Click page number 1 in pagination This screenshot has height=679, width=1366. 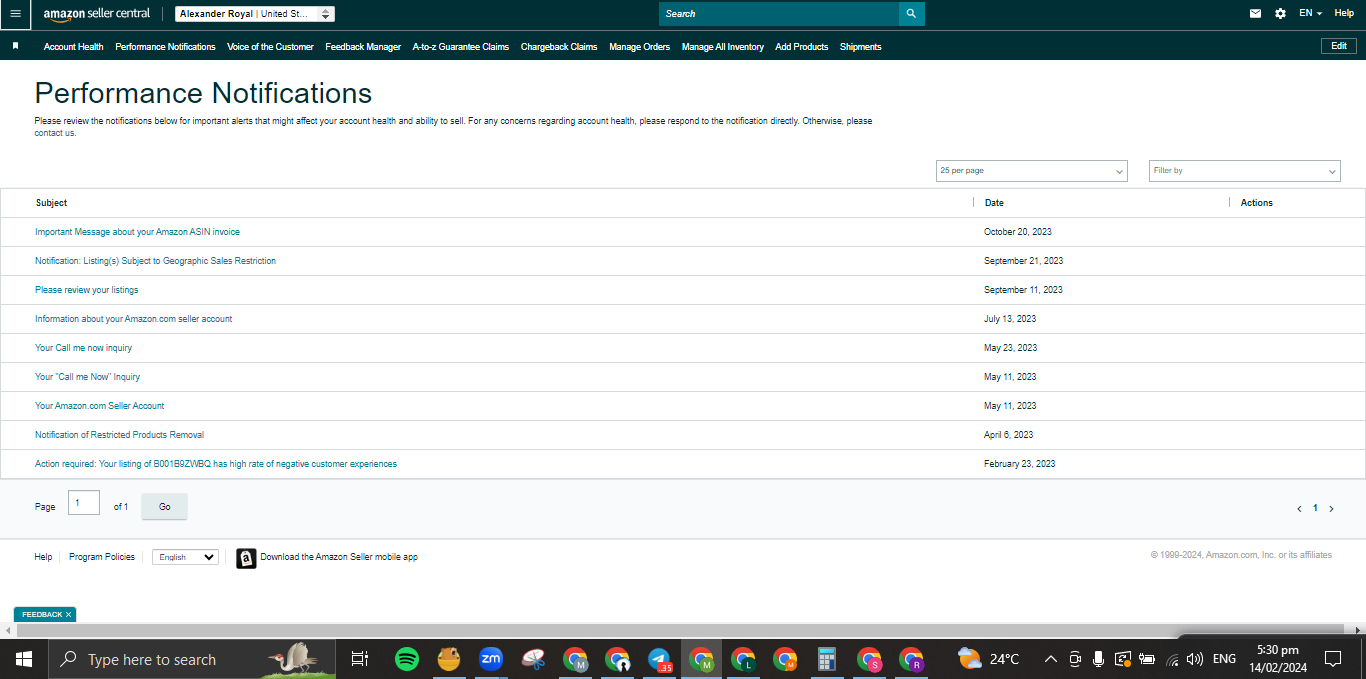[x=1315, y=508]
